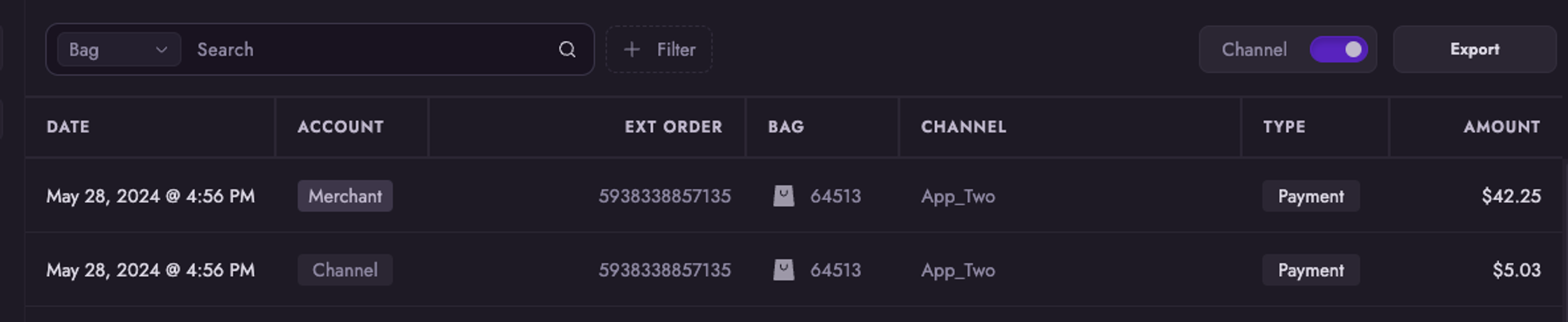Click the Merchant account badge
The width and height of the screenshot is (1568, 322).
click(345, 196)
